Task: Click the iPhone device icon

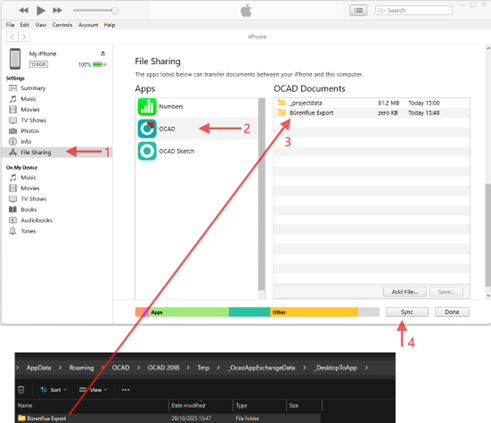Action: click(x=15, y=59)
